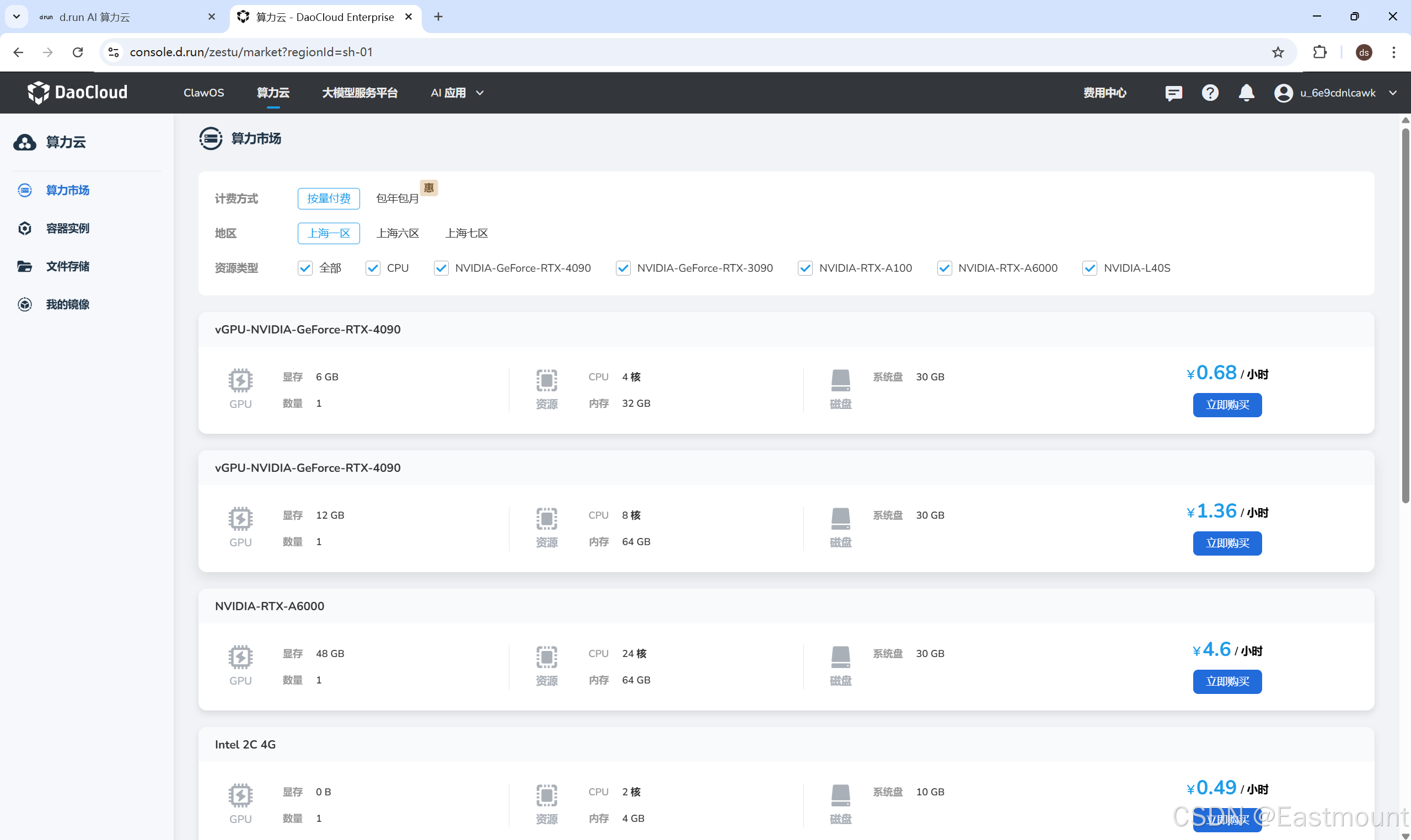
Task: Click the user avatar icon
Action: point(1283,93)
